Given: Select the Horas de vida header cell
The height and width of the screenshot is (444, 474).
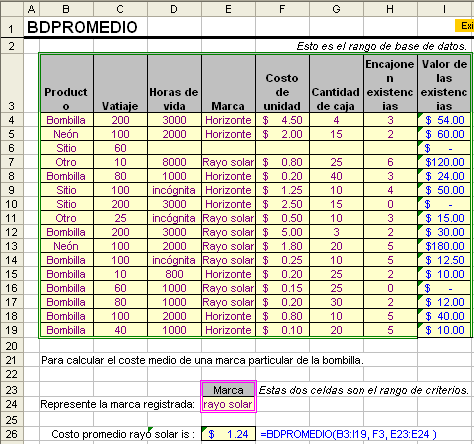Looking at the screenshot, I should (174, 83).
